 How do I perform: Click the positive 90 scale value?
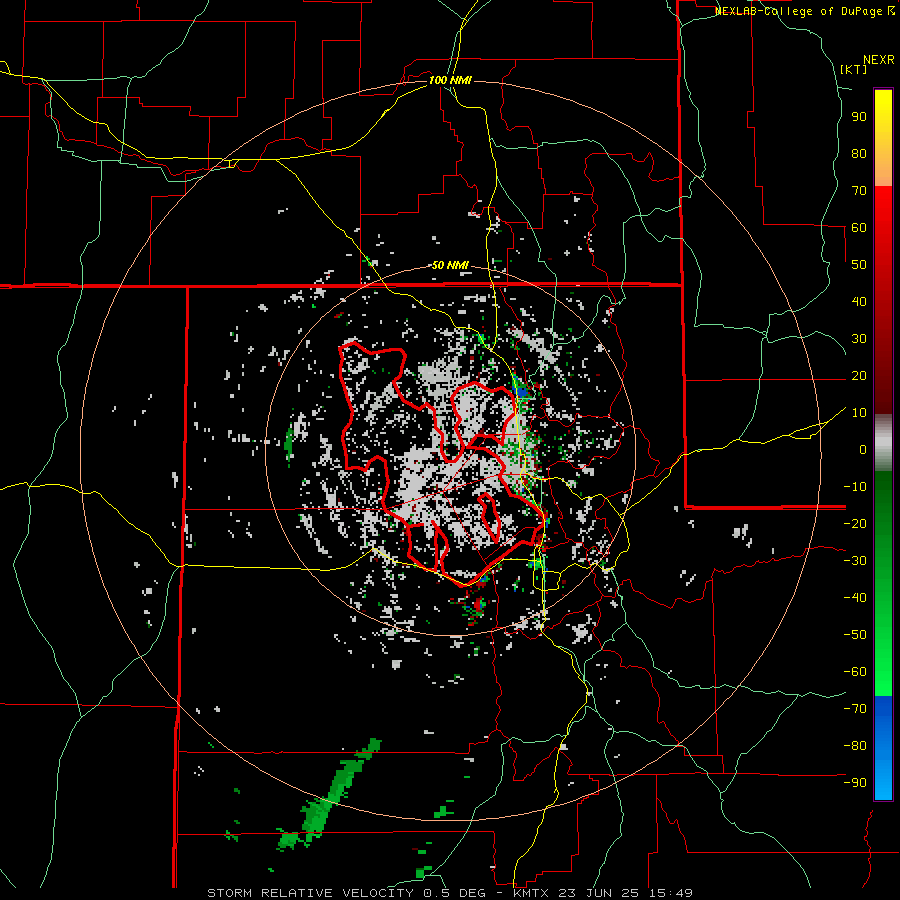pos(859,117)
